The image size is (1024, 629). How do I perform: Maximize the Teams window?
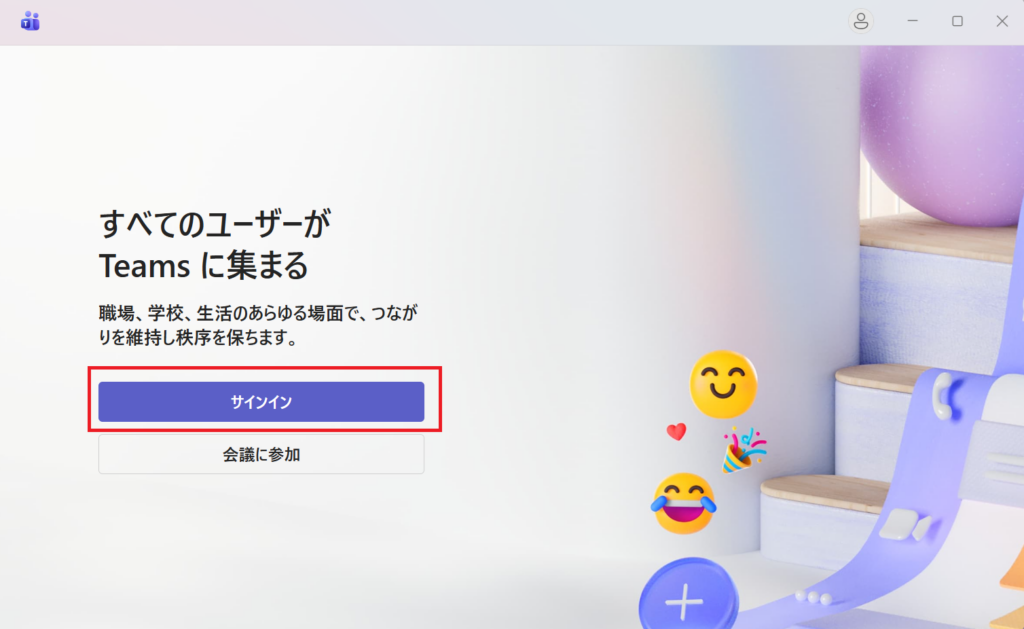point(957,22)
